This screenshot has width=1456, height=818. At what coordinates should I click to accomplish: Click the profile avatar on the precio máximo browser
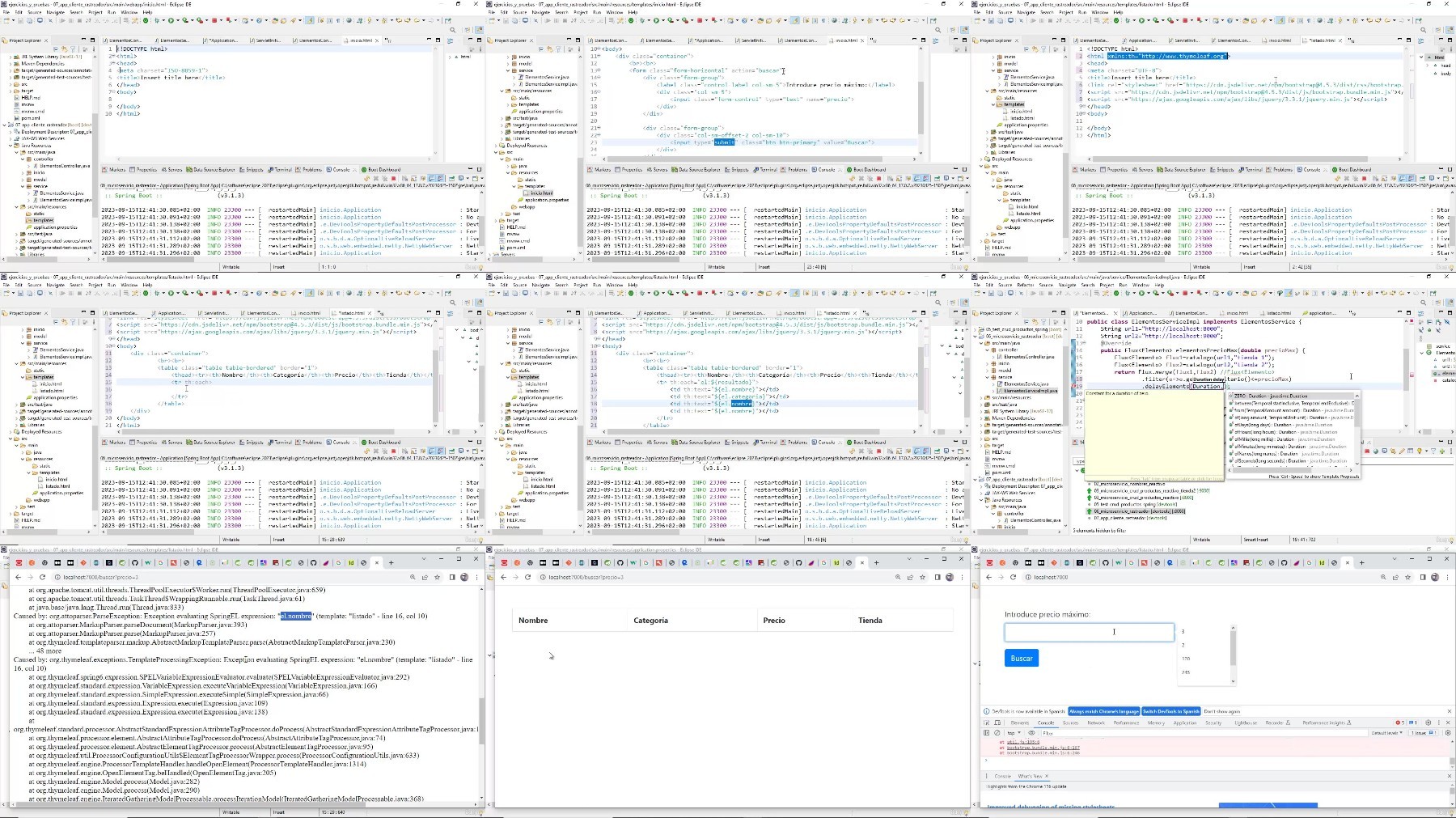[1435, 577]
